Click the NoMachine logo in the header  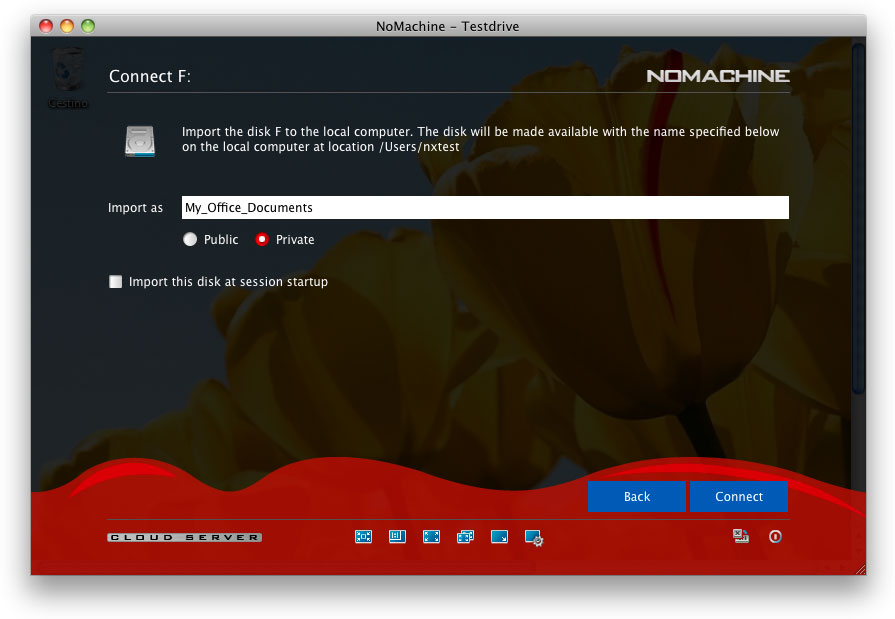[x=718, y=76]
